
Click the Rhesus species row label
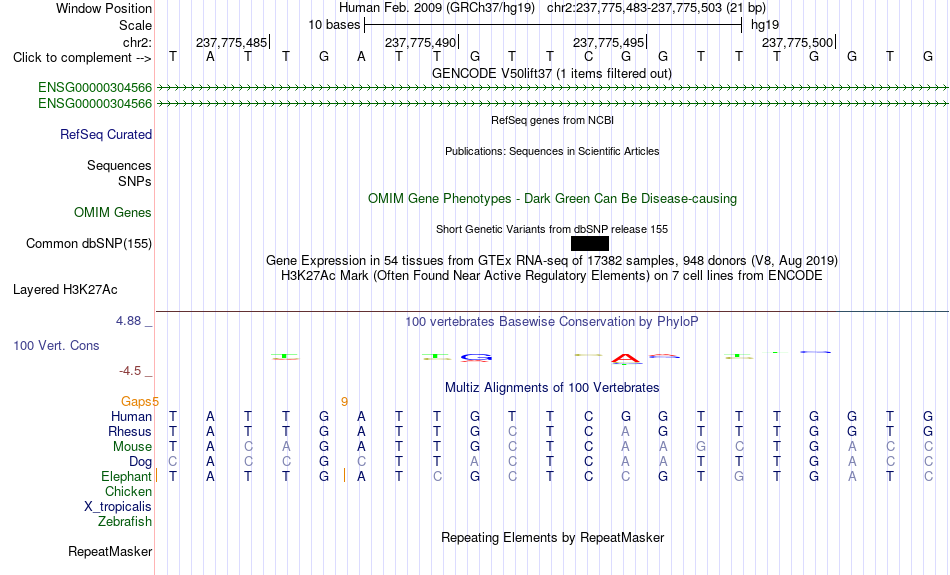coord(130,431)
